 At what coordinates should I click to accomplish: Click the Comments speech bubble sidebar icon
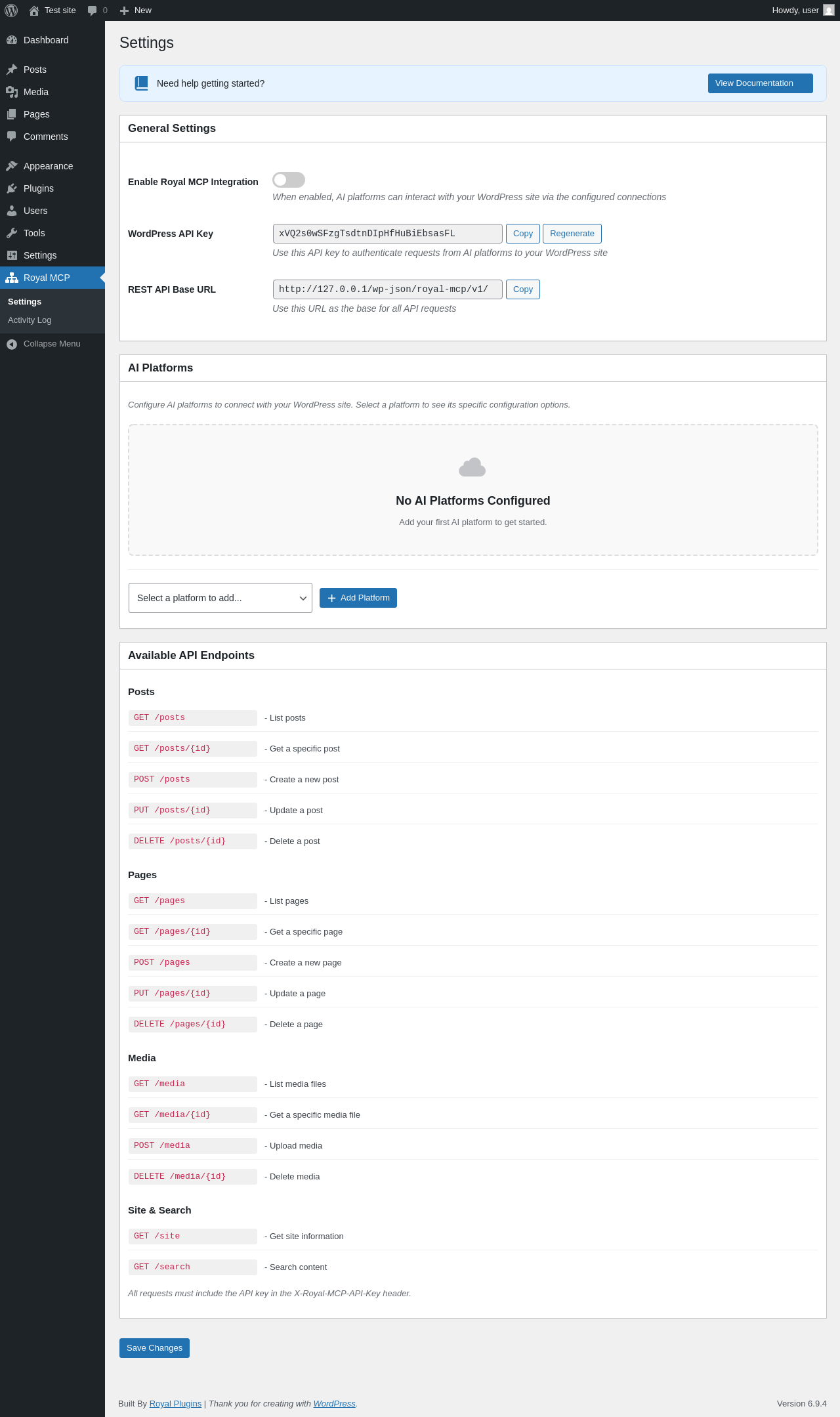(12, 137)
